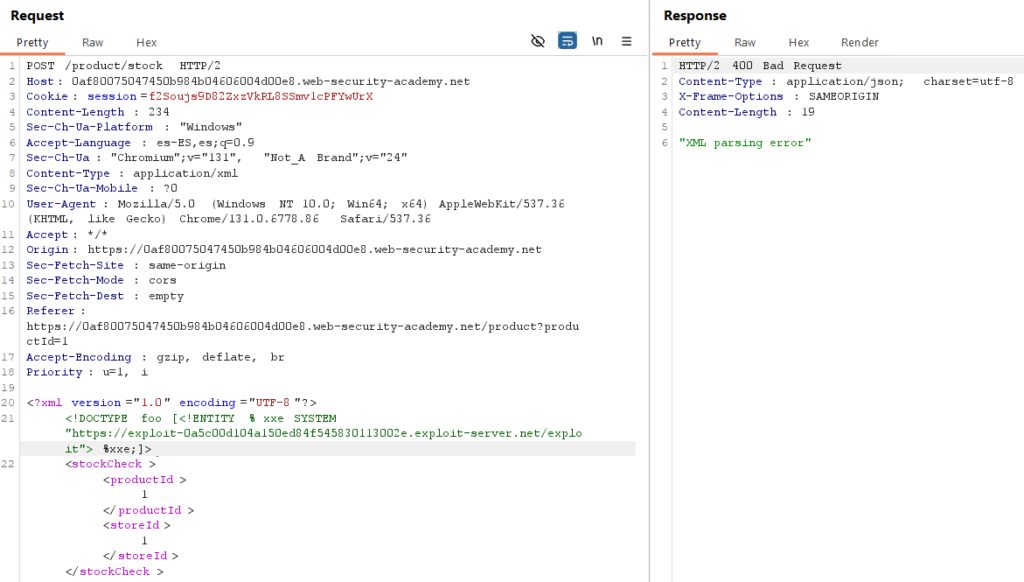Click the xml version declaration line
Screen dimensions: 1024x582
(x=171, y=403)
